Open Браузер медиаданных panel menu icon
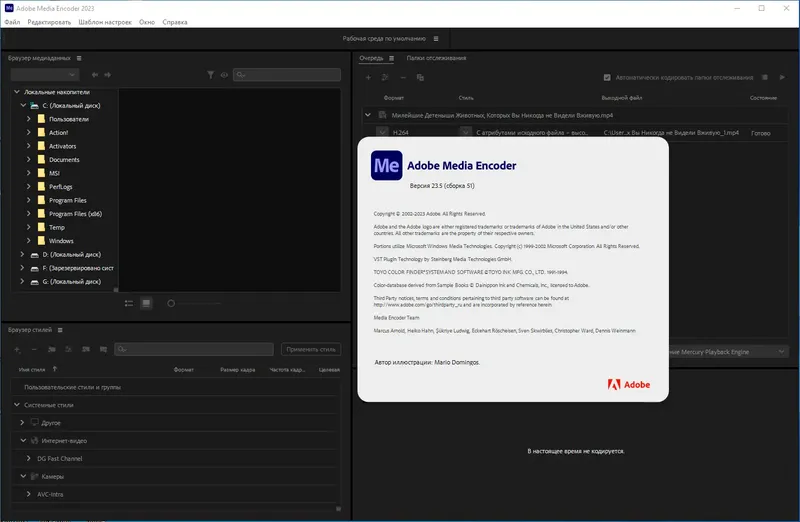 point(79,58)
